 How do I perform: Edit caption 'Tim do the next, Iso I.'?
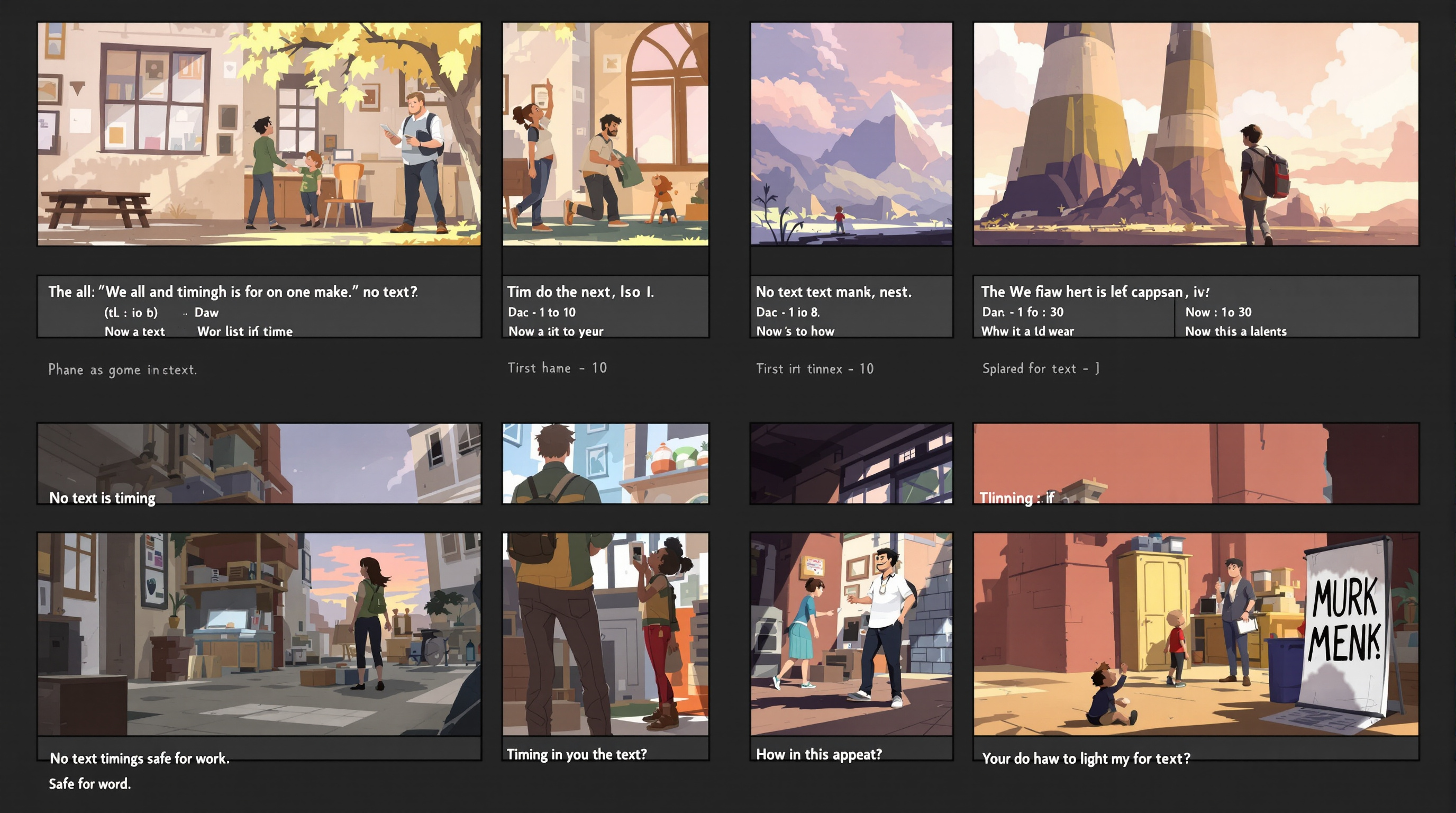[x=580, y=292]
